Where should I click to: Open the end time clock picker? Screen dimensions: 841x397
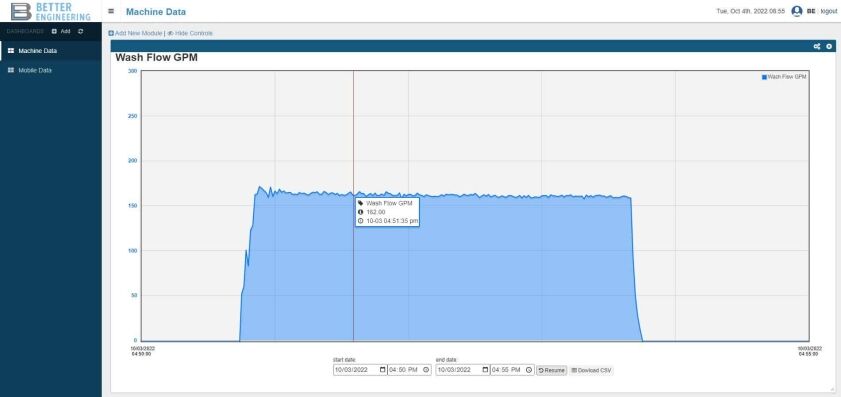[x=529, y=370]
